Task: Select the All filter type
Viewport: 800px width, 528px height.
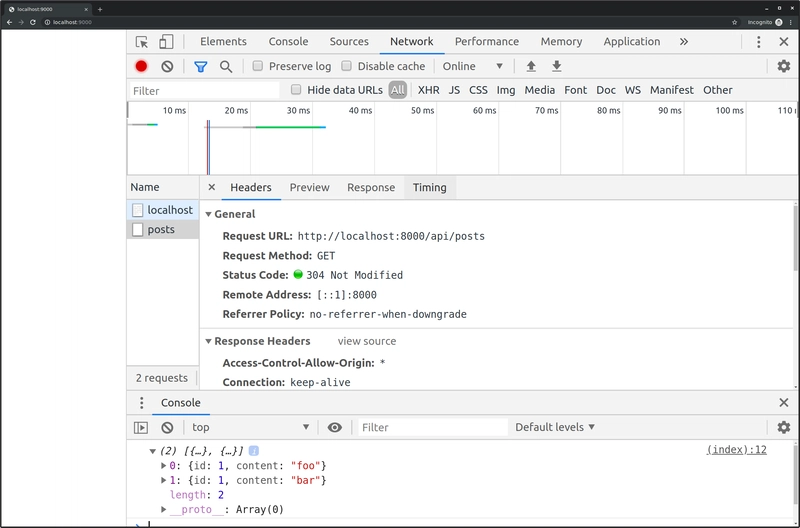Action: pos(397,90)
